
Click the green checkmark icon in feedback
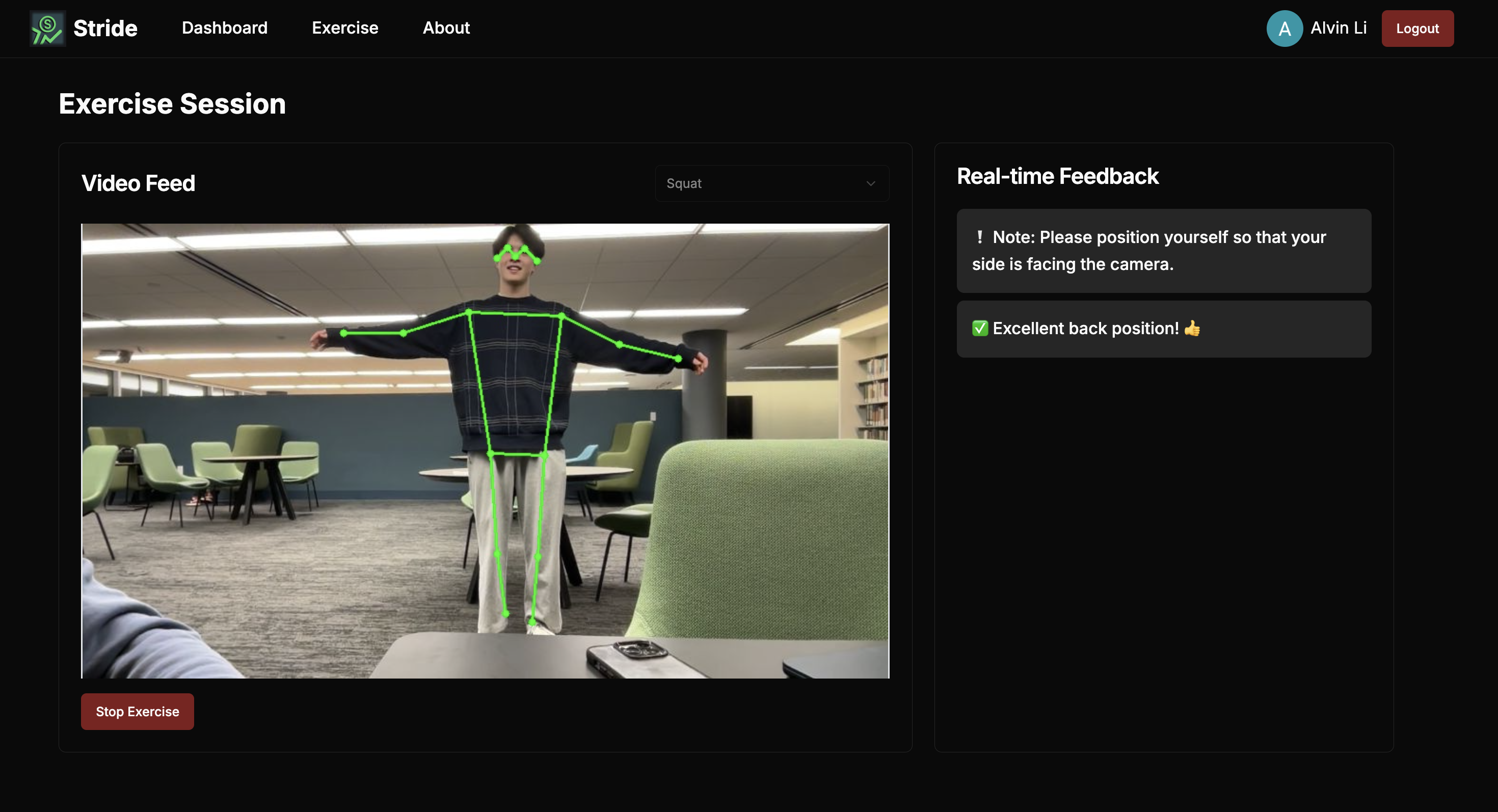[980, 329]
